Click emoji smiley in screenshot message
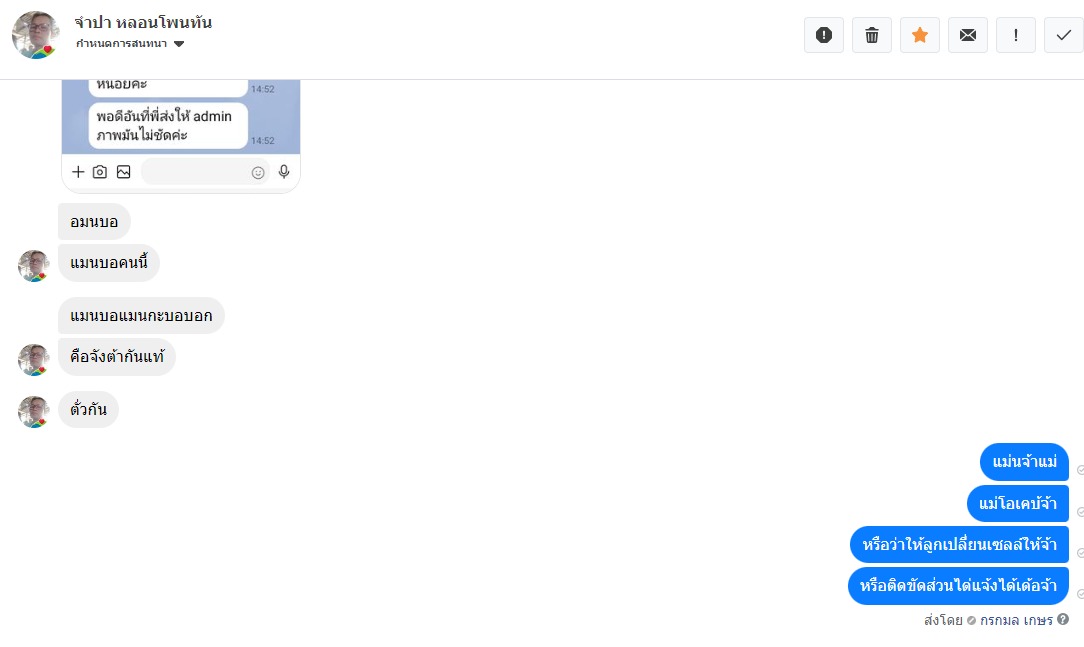This screenshot has width=1084, height=647. click(x=258, y=173)
